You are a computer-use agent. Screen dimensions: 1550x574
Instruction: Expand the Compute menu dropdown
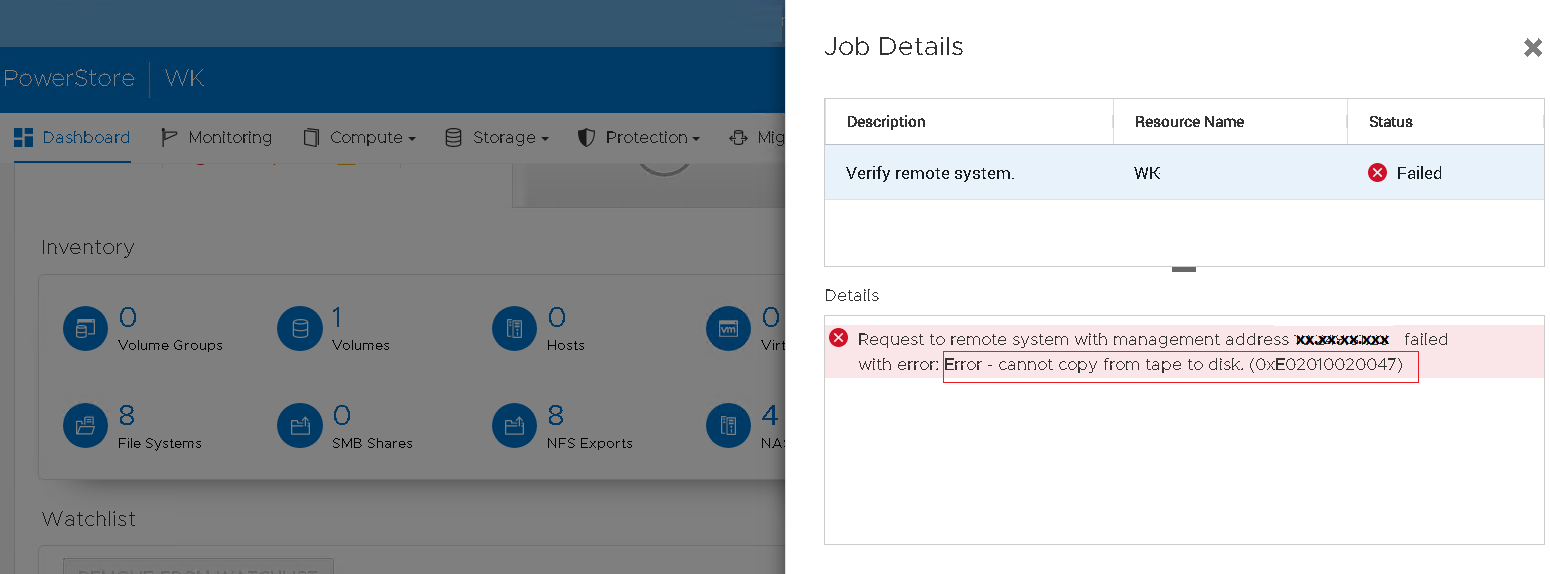[359, 138]
